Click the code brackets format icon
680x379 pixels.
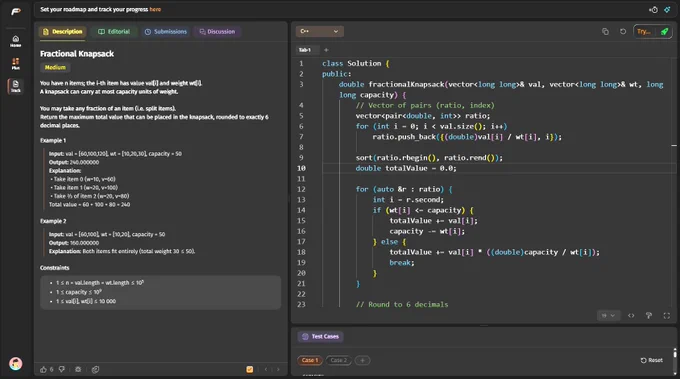631,315
